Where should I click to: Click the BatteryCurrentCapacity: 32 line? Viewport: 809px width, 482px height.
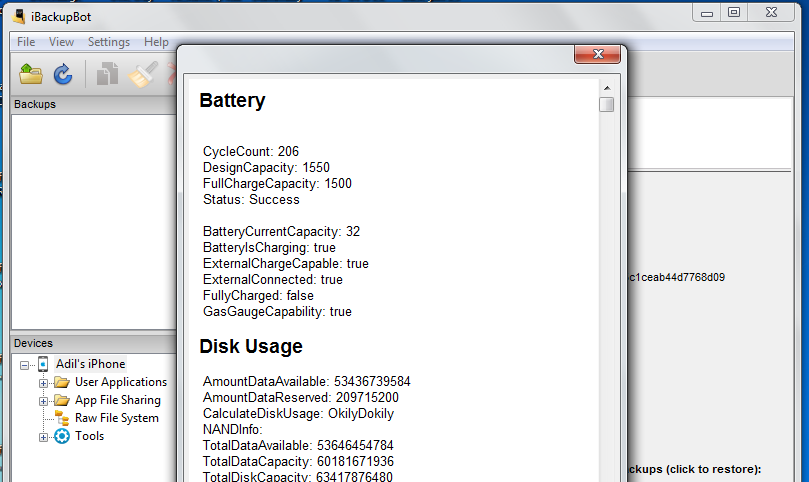point(281,232)
